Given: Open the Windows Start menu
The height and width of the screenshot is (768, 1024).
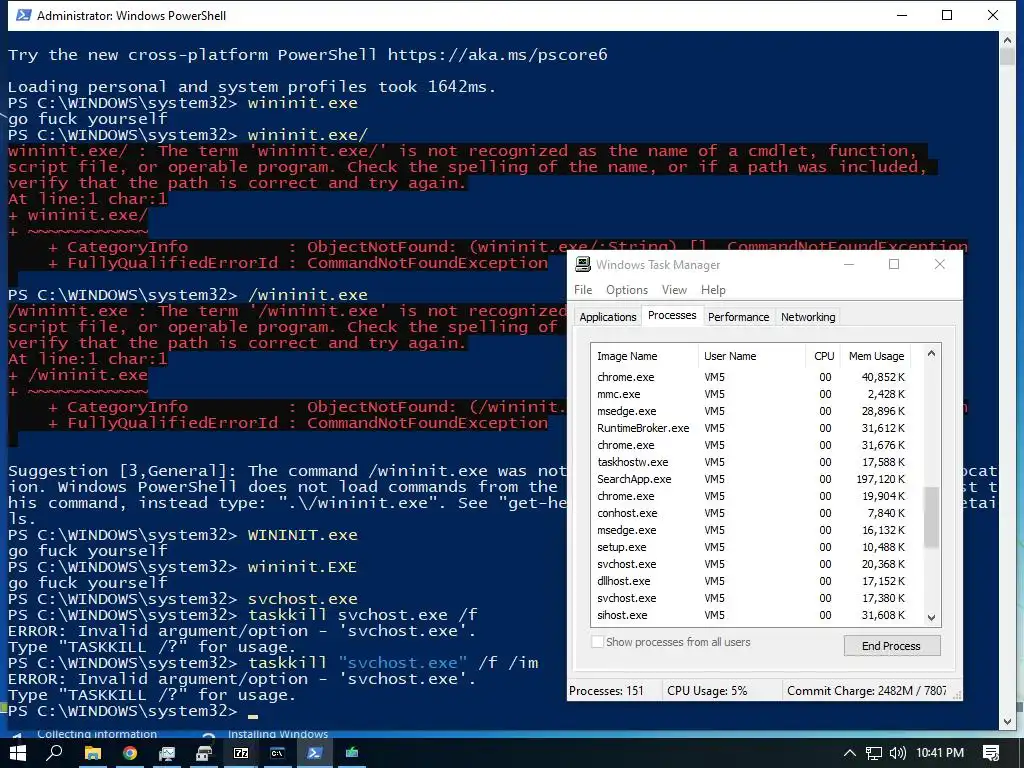Looking at the screenshot, I should pyautogui.click(x=17, y=753).
